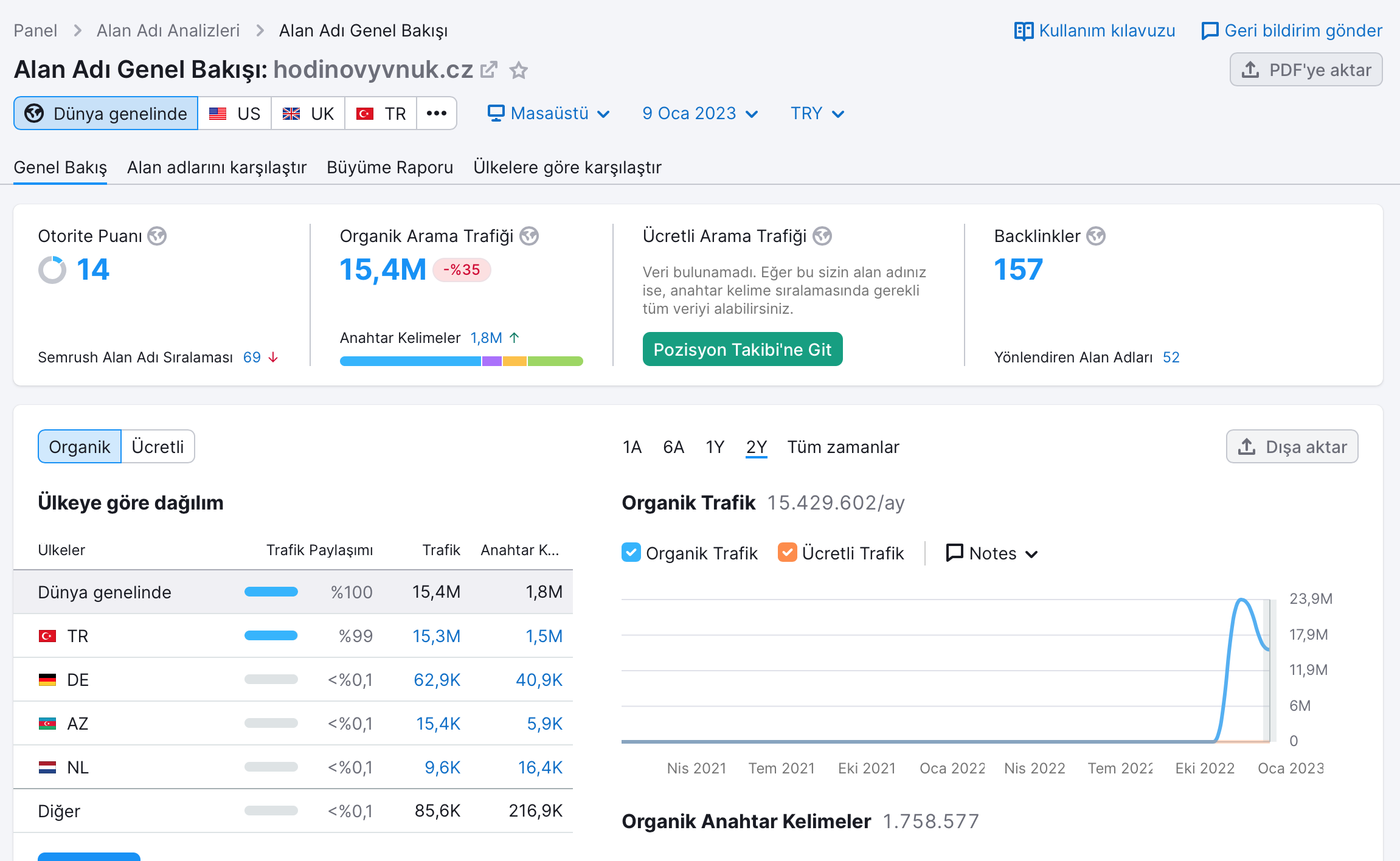Uncheck Ücretli Trafik checkbox
This screenshot has width=1400, height=861.
click(x=788, y=552)
